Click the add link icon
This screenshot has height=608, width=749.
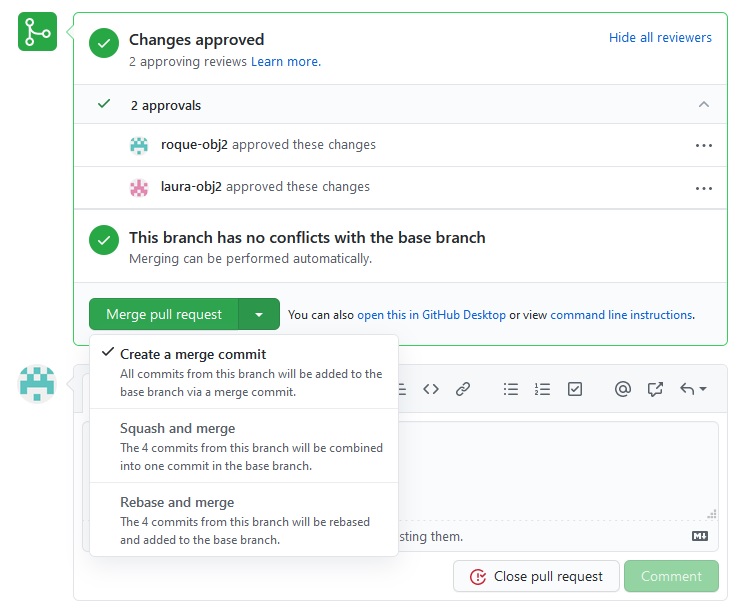pos(463,389)
